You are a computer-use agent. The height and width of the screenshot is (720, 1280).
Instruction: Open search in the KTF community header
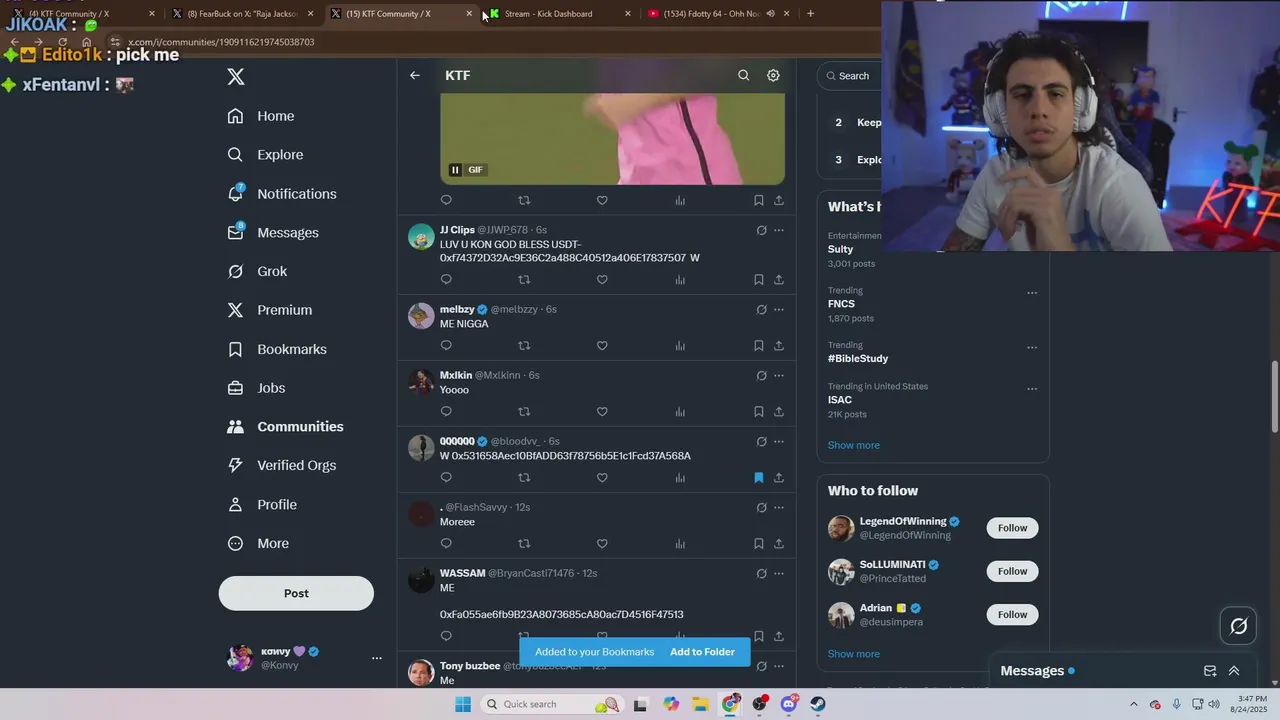coord(743,75)
